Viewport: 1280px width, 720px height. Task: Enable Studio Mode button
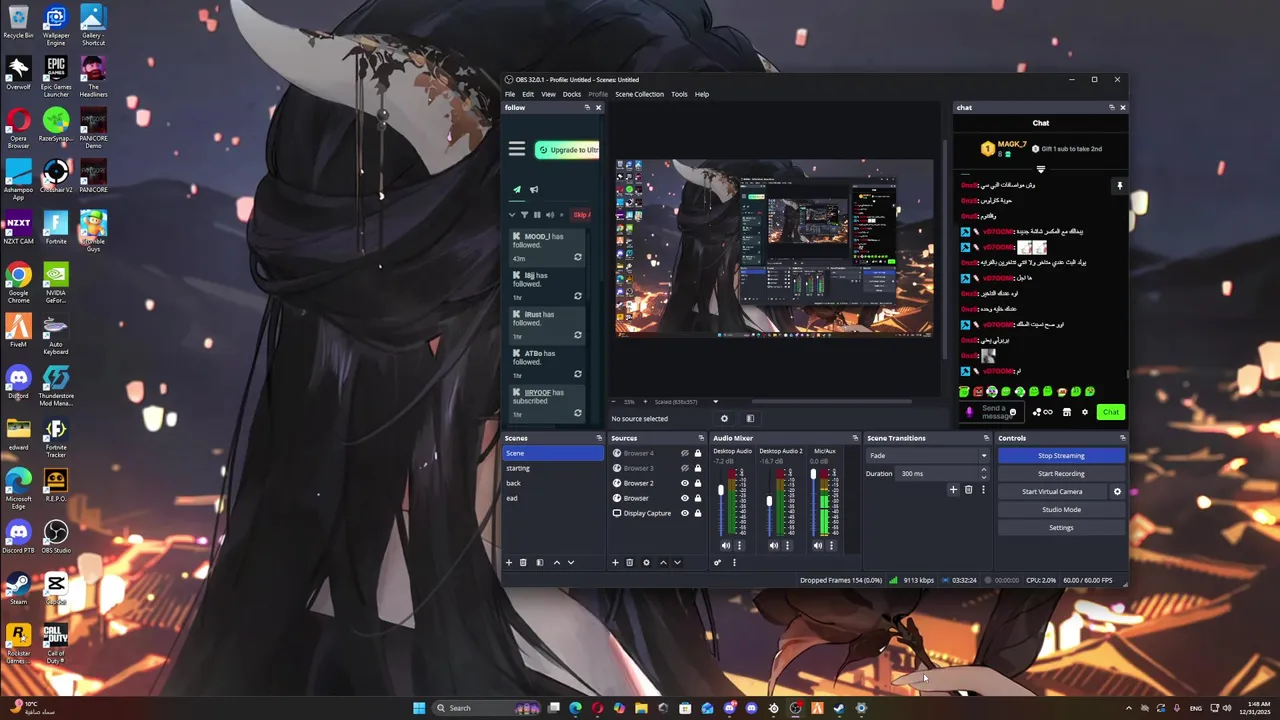(1061, 510)
